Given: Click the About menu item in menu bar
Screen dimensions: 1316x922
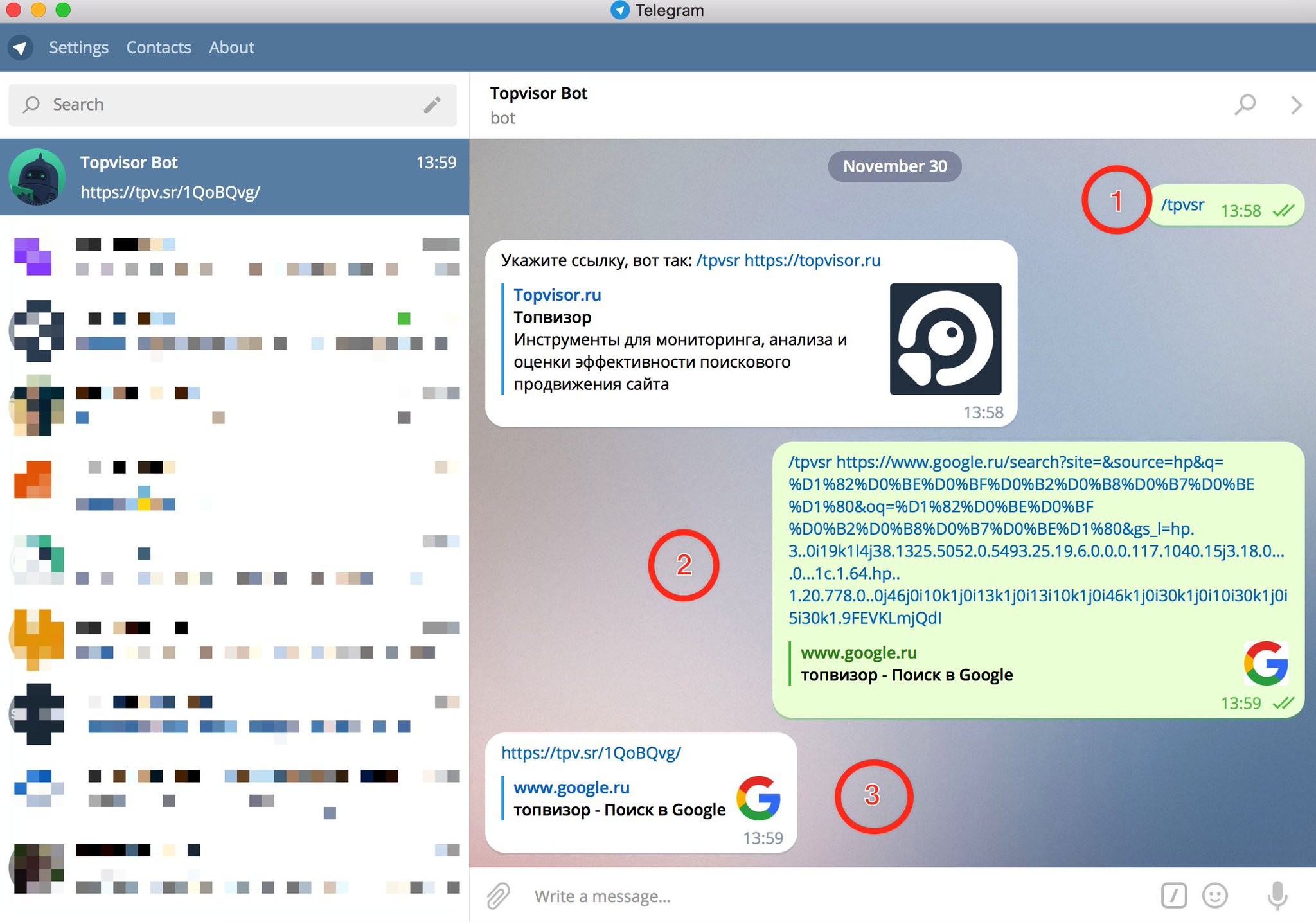Looking at the screenshot, I should (231, 47).
